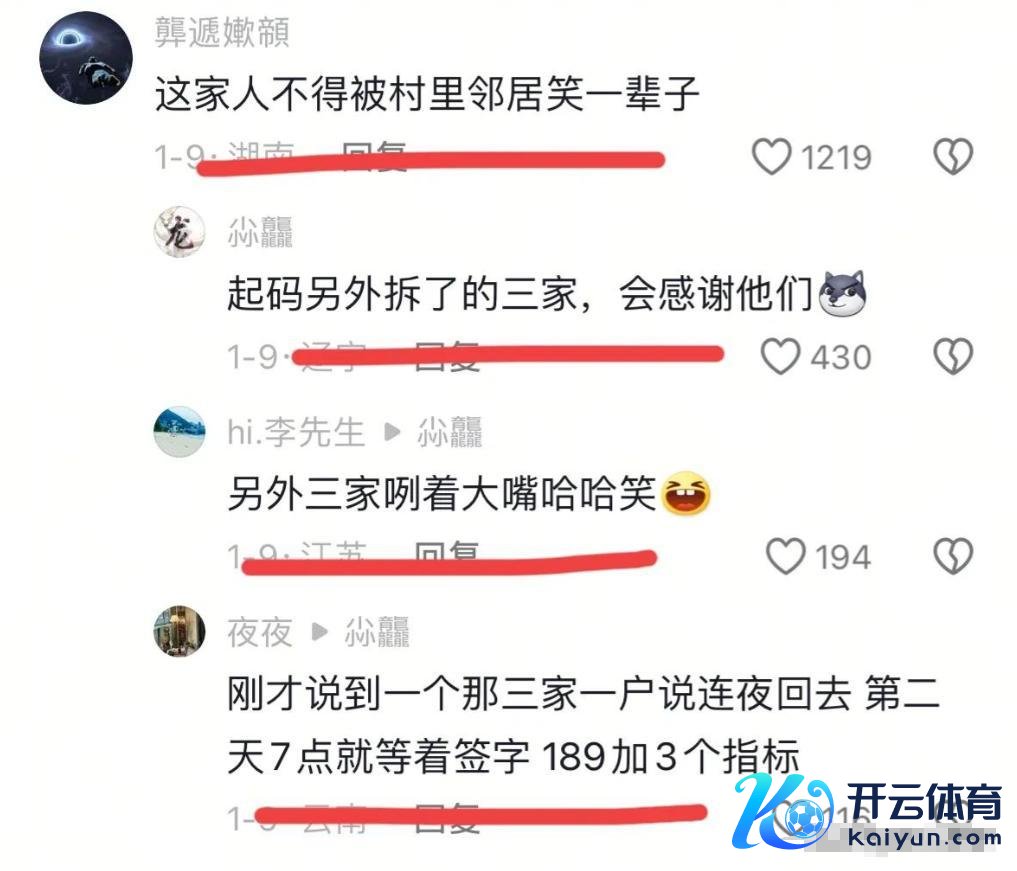1017x871 pixels.
Task: Open hi.李先生 username link
Action: [296, 433]
